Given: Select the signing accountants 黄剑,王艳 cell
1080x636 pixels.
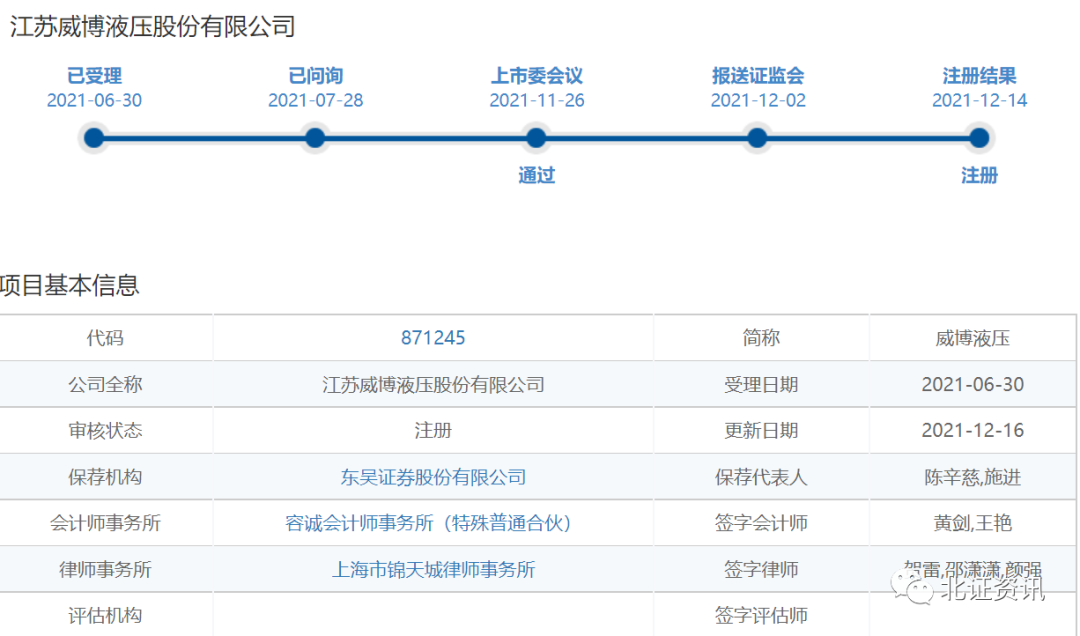Looking at the screenshot, I should [x=972, y=523].
